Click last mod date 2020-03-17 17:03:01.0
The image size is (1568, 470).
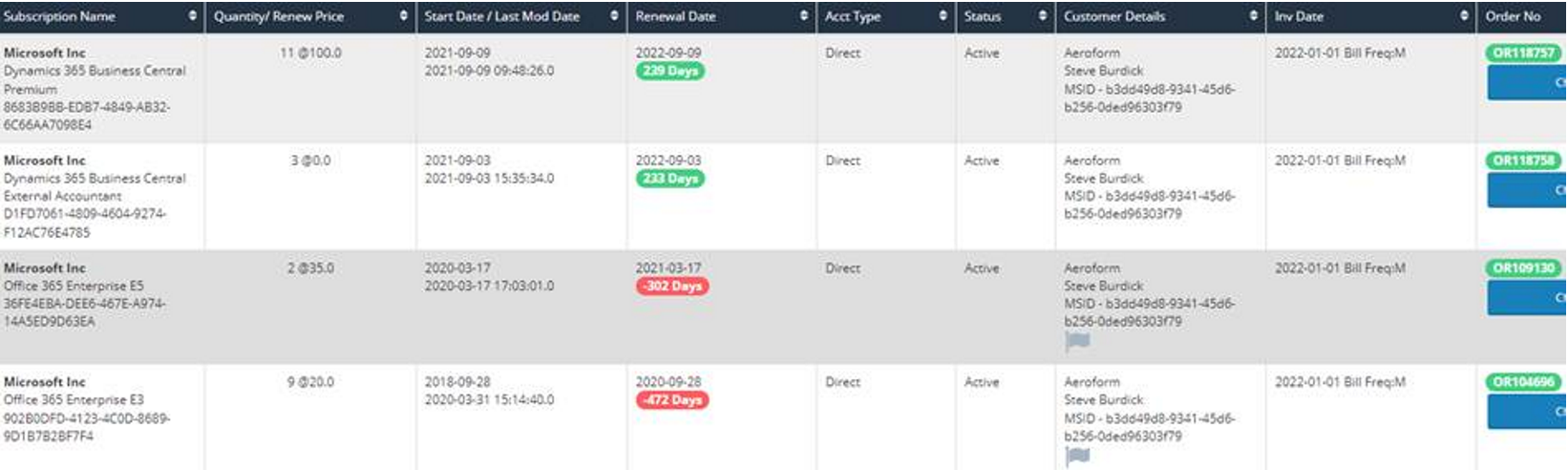pyautogui.click(x=489, y=286)
